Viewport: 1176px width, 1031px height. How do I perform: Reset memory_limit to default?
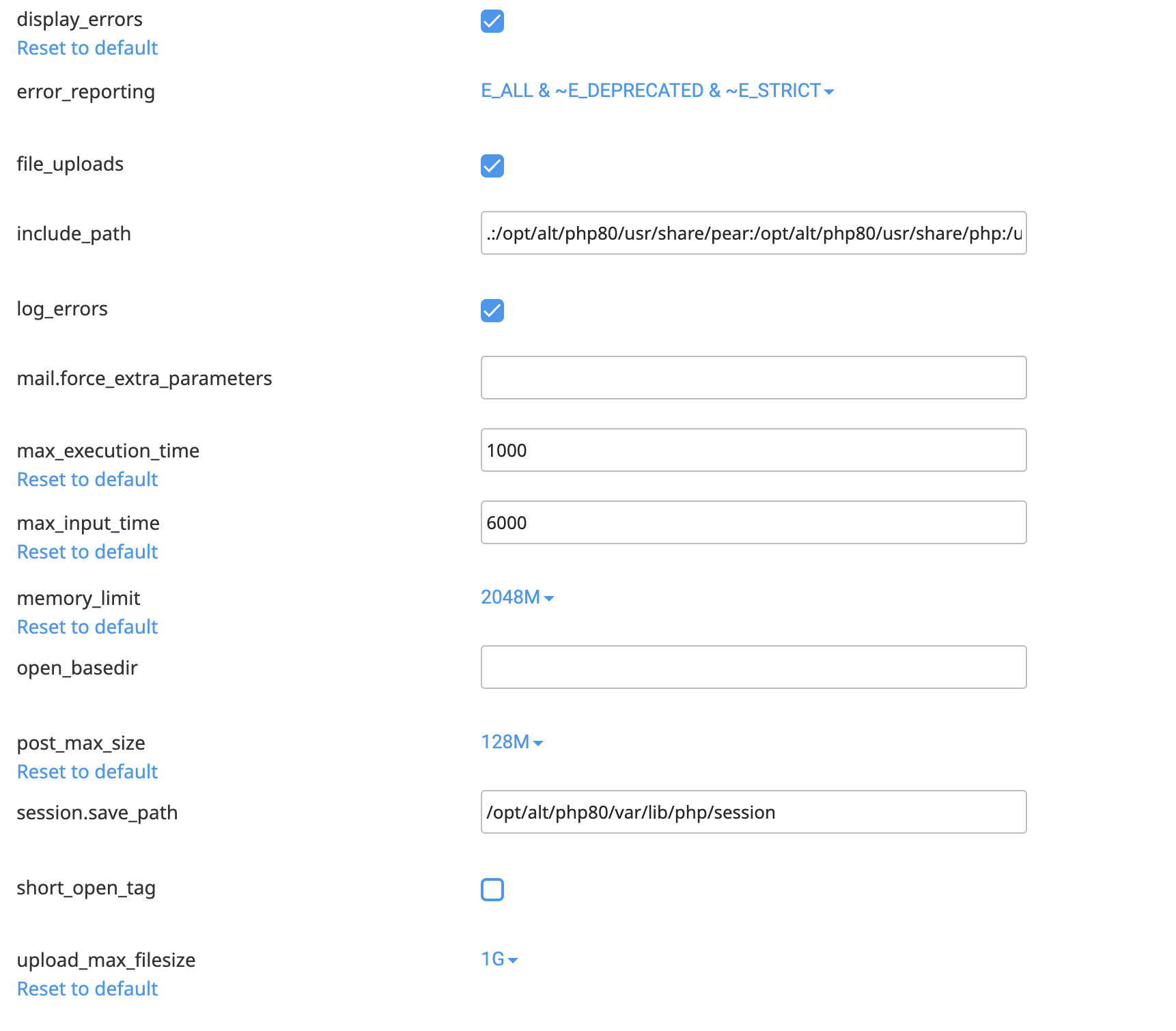coord(87,626)
